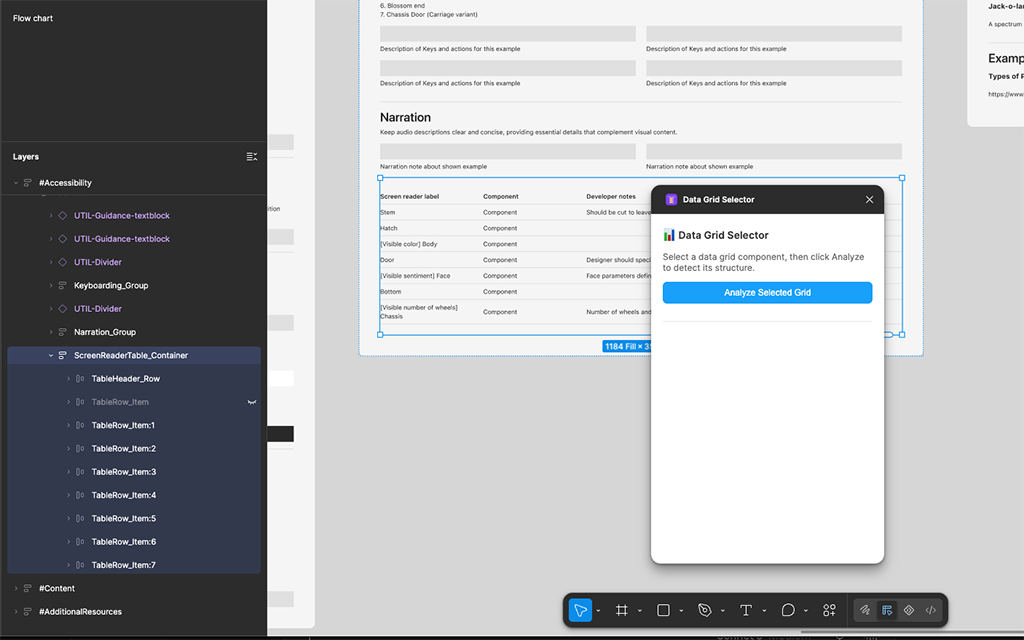Click the Analyze Selected Grid button
Screen dimensions: 1024x640
(767, 293)
